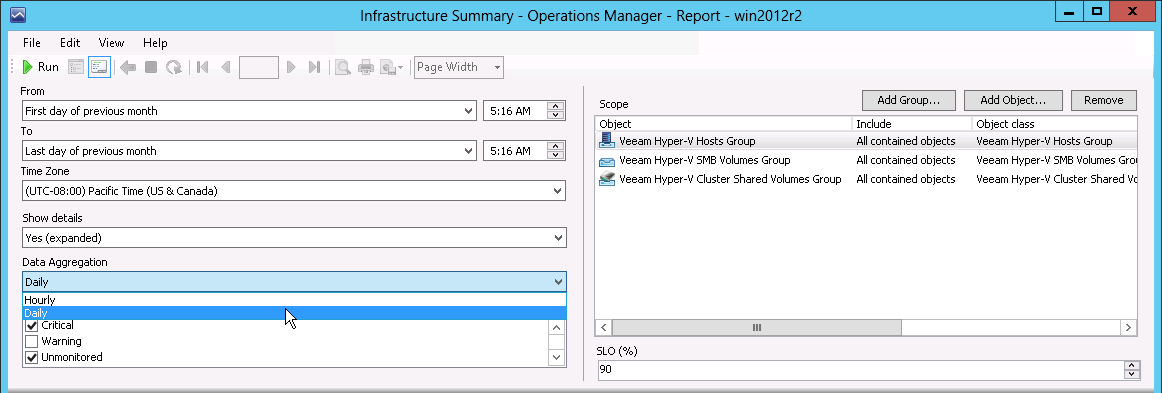Viewport: 1162px width, 393px height.
Task: Uncheck the Critical checkbox
Action: click(x=32, y=326)
